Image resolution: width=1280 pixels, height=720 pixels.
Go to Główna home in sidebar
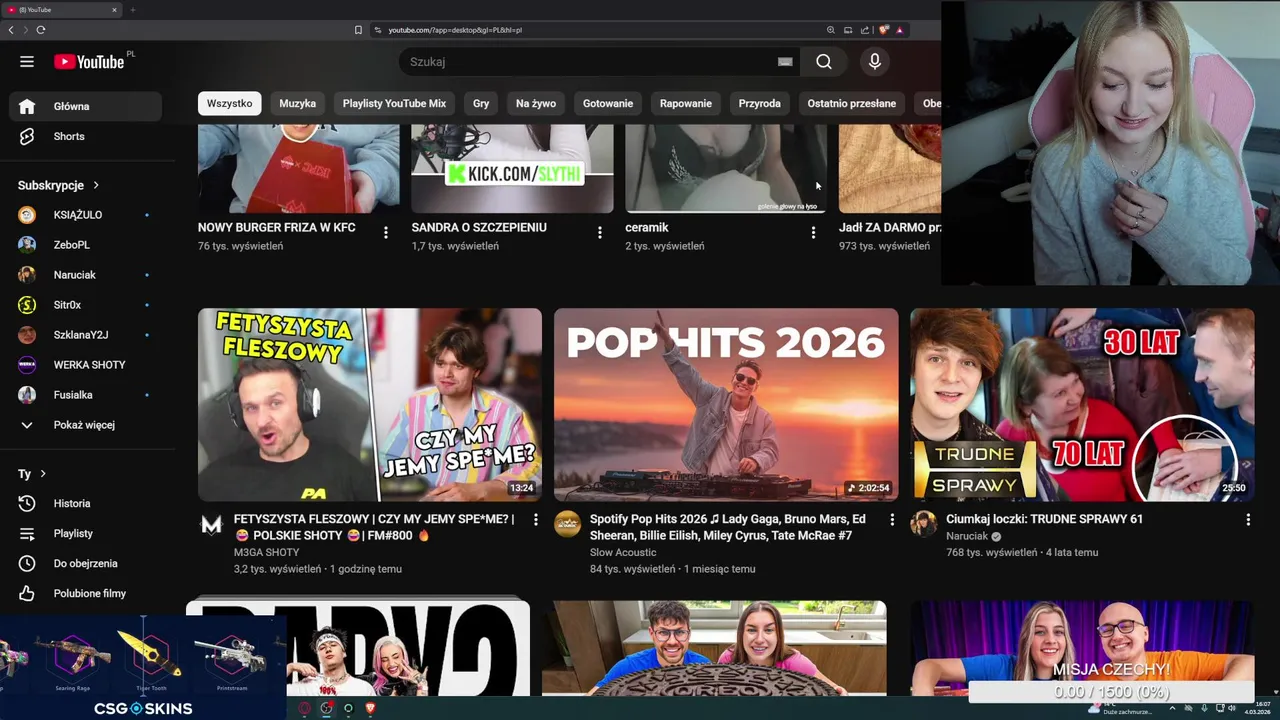85,106
